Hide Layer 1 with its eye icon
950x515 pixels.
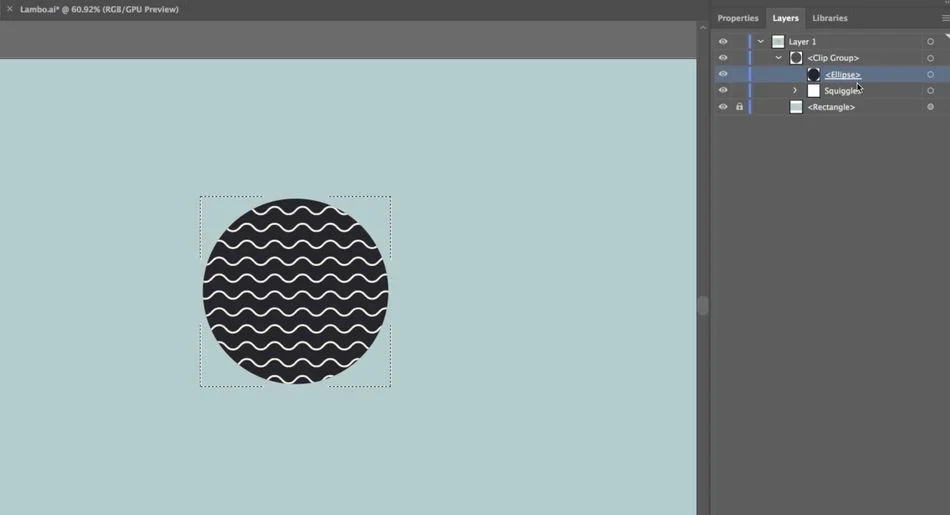coord(723,42)
